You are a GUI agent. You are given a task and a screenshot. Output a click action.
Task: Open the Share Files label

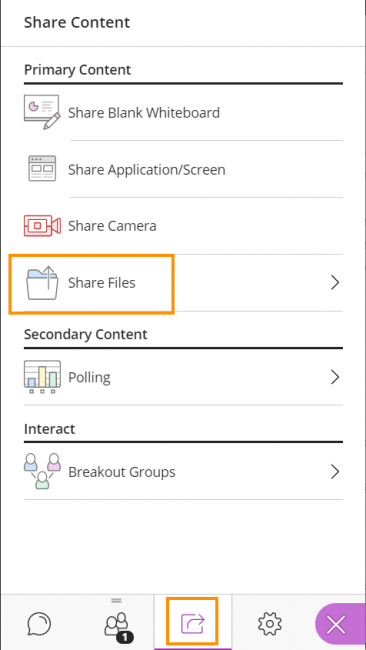click(102, 283)
